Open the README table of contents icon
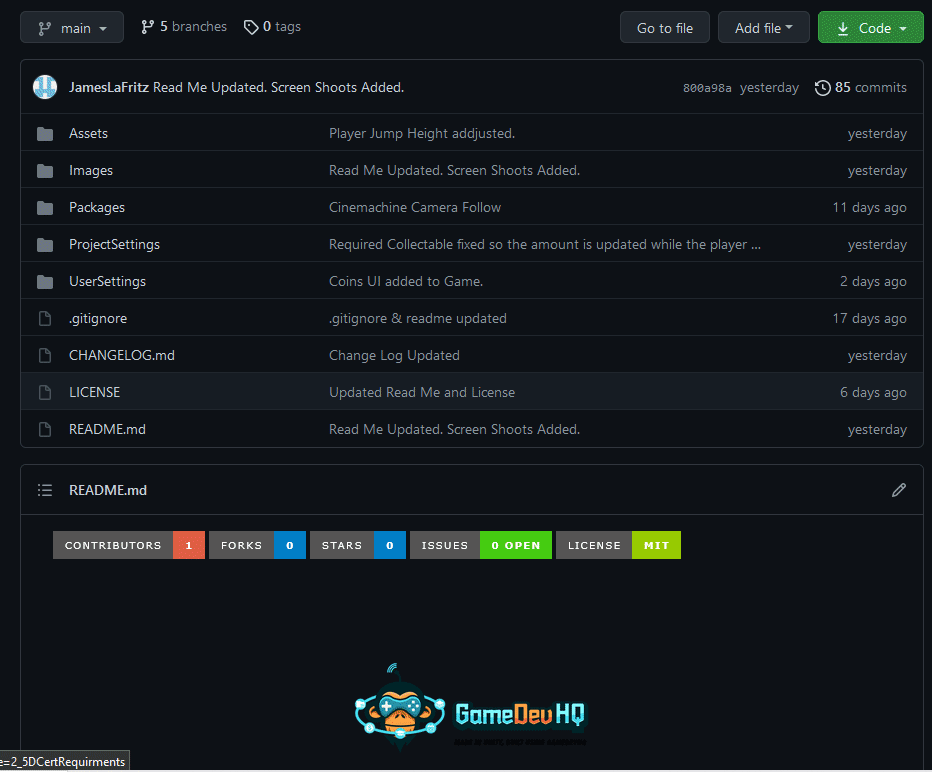 [x=45, y=490]
